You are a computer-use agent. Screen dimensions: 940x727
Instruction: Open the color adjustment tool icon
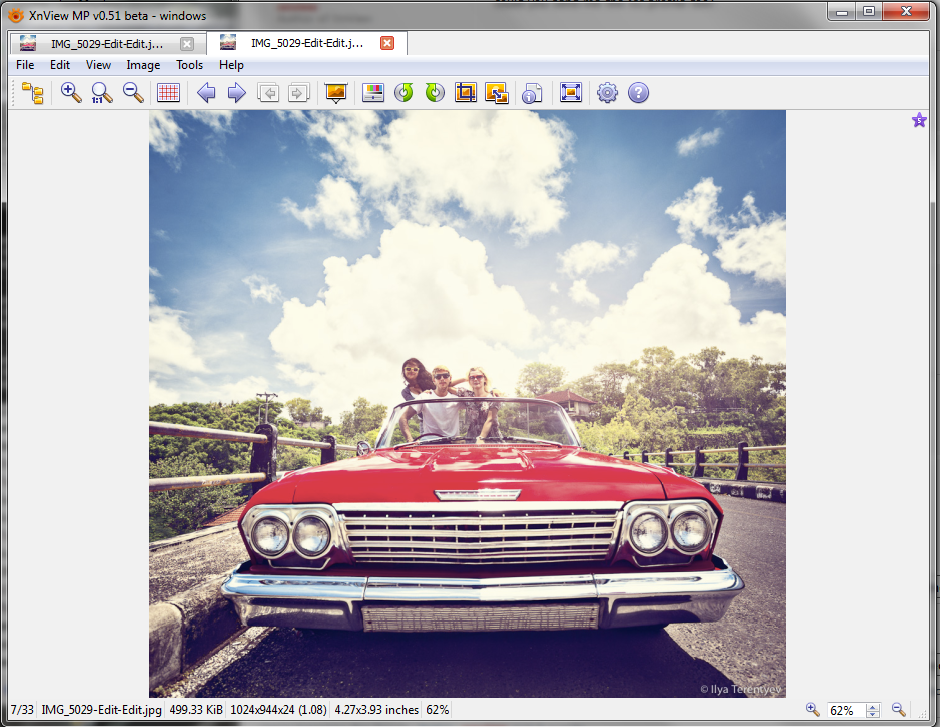click(x=373, y=93)
